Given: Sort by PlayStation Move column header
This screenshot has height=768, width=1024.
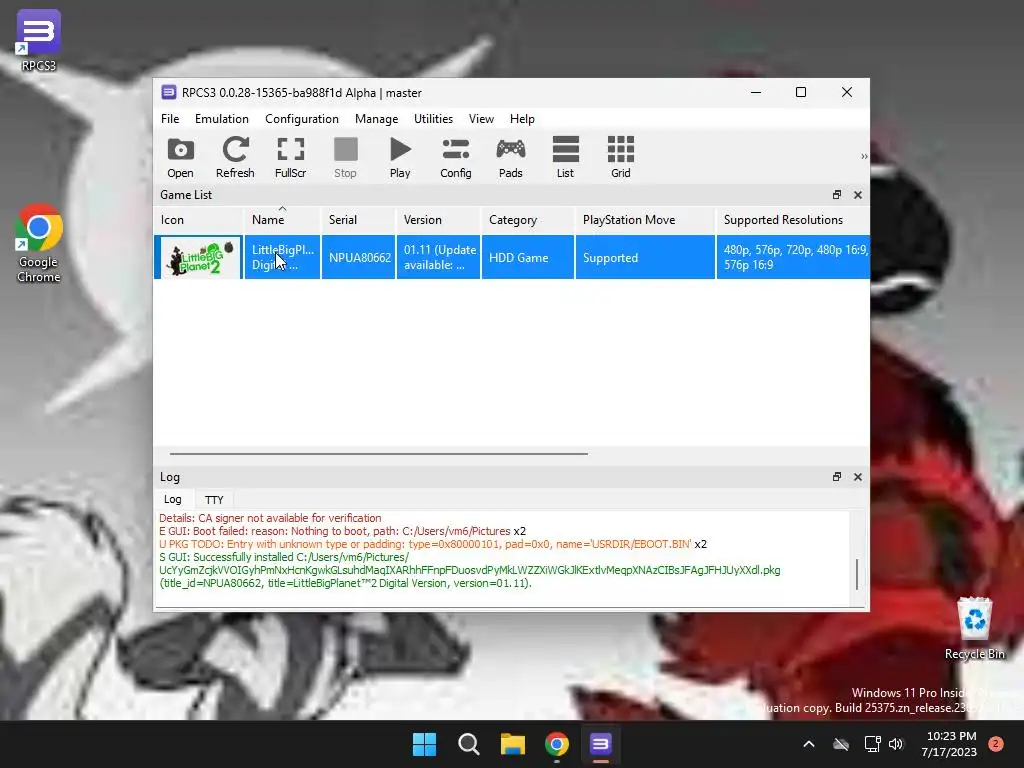Looking at the screenshot, I should [x=645, y=220].
